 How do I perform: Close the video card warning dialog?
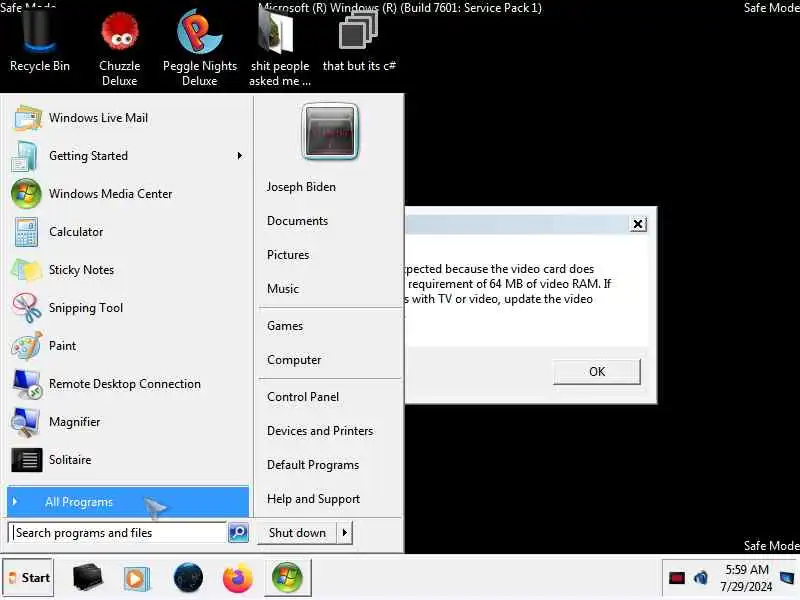click(x=638, y=224)
